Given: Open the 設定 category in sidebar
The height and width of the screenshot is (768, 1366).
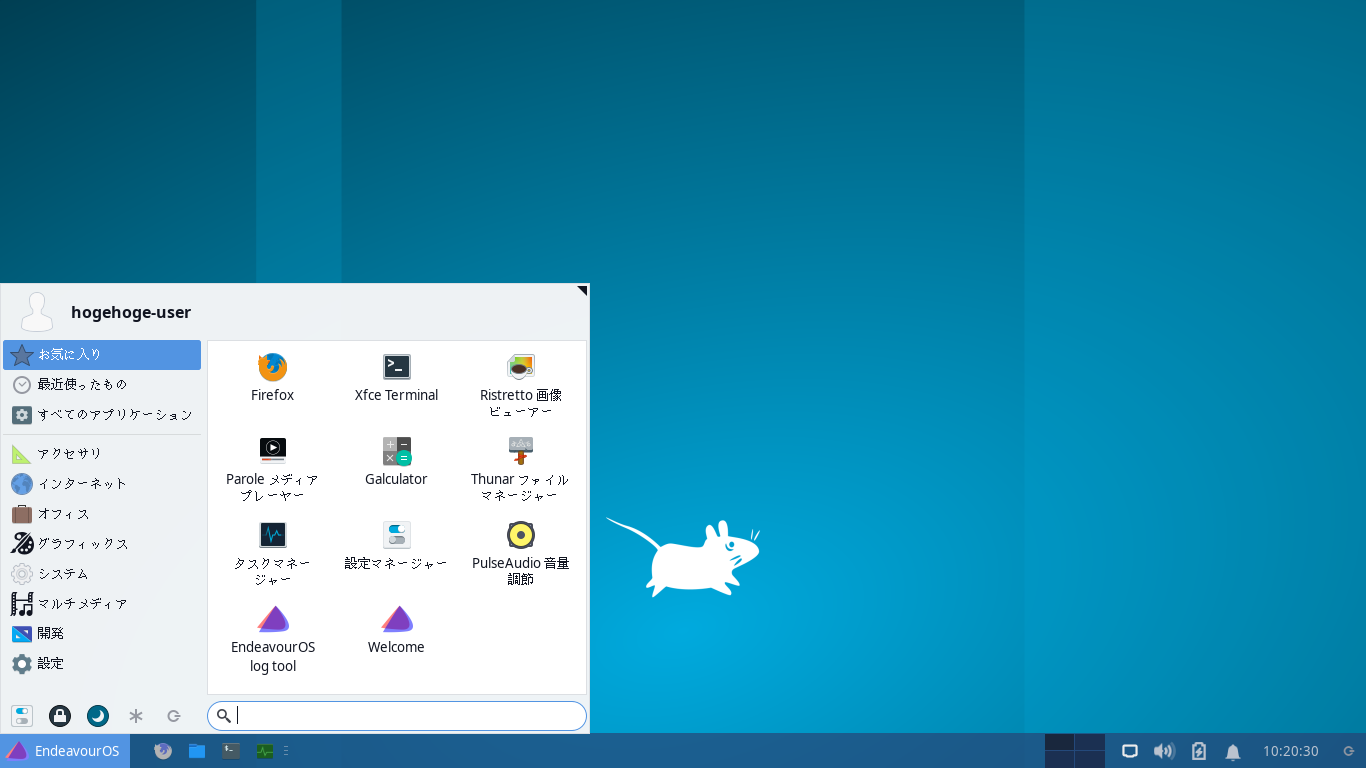Looking at the screenshot, I should (102, 664).
